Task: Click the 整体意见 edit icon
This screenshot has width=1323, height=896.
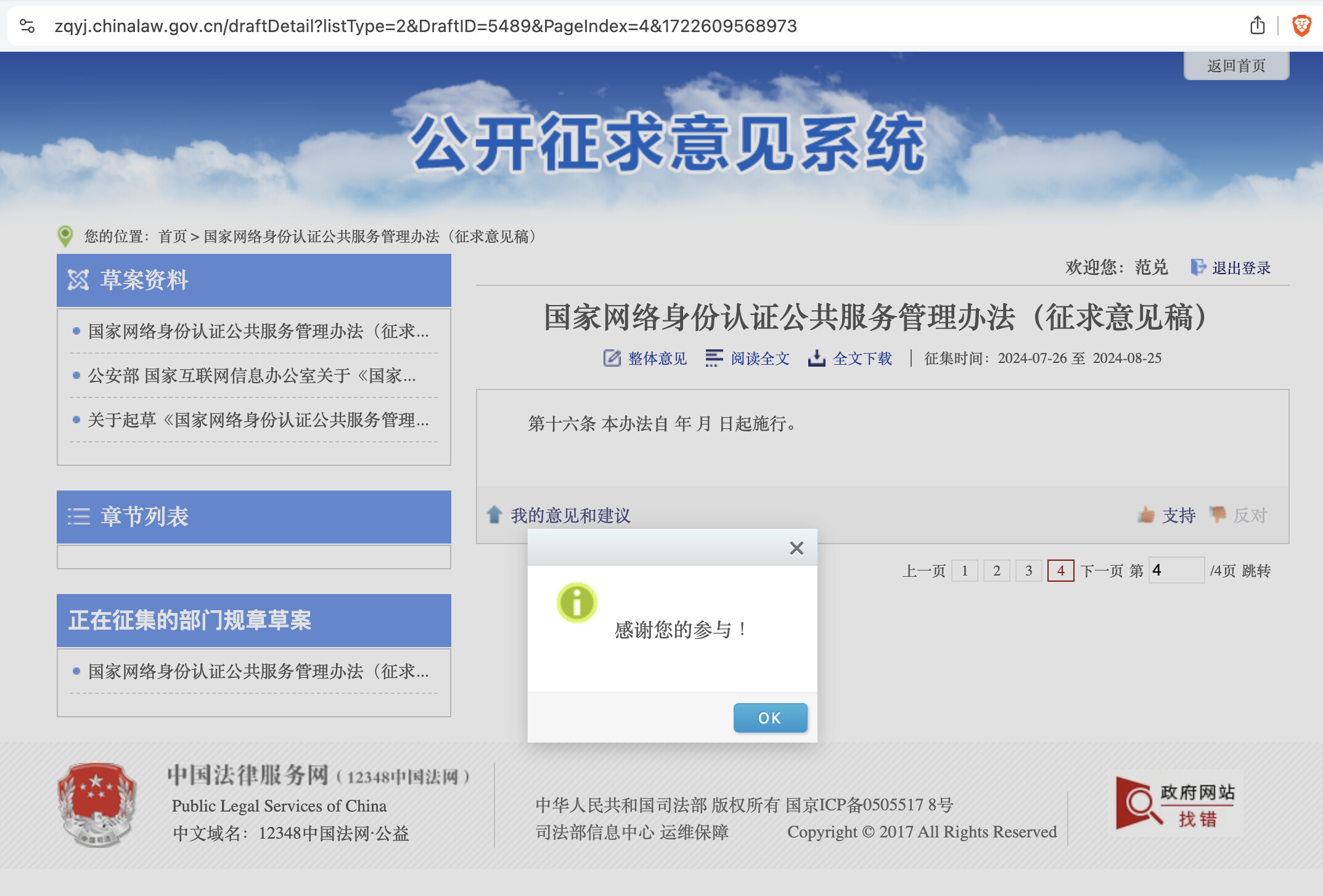Action: pos(612,358)
